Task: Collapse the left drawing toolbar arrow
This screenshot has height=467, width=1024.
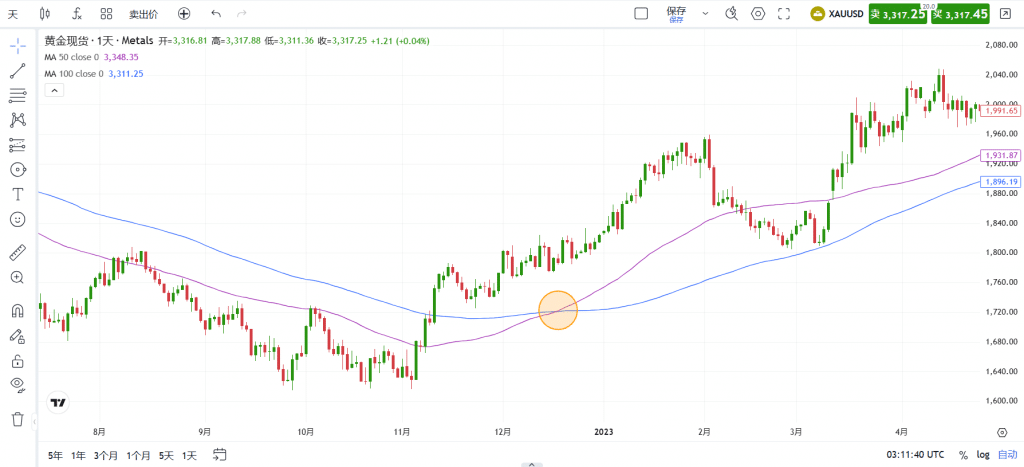Action: (34, 423)
